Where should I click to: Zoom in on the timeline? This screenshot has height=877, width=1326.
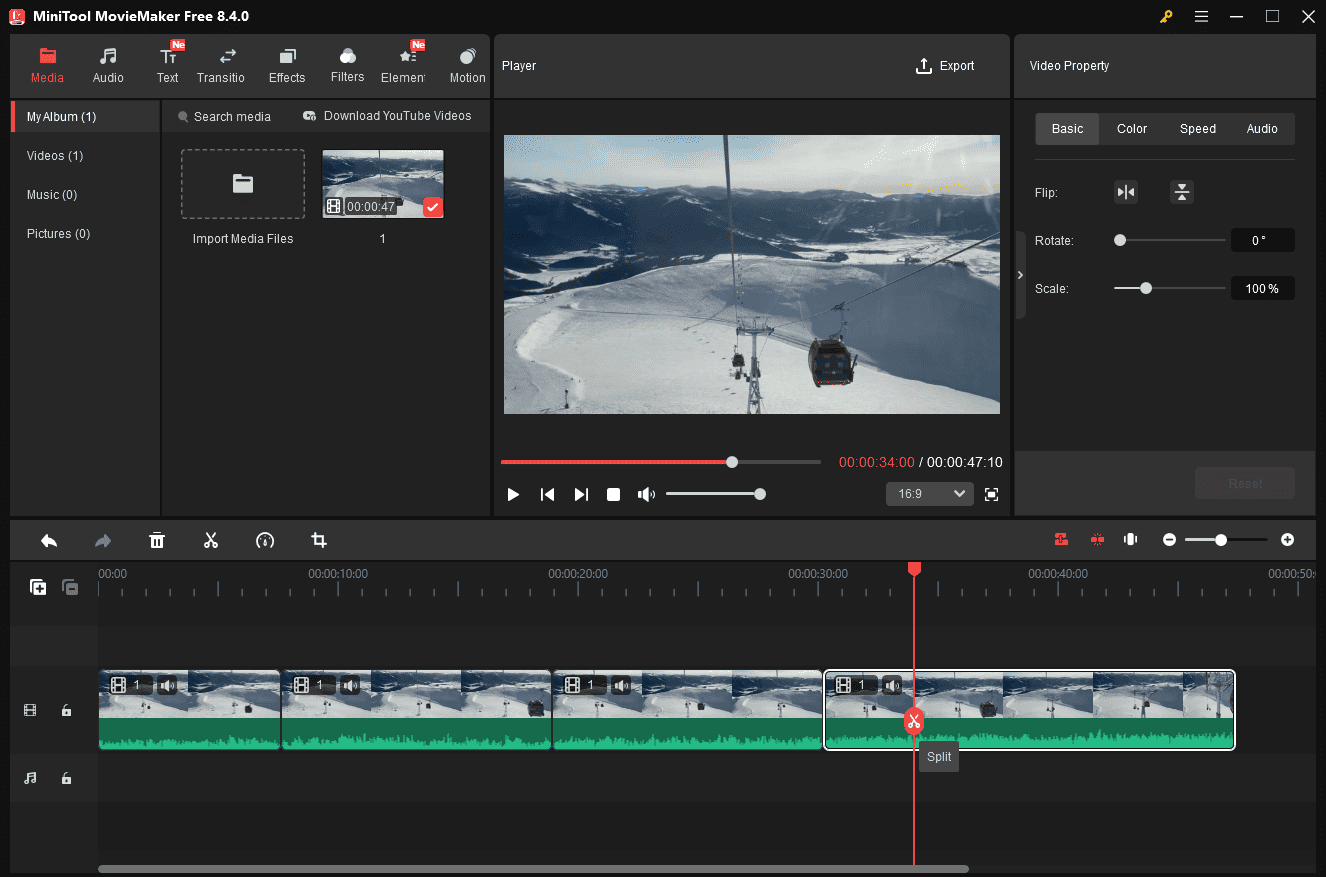coord(1288,539)
